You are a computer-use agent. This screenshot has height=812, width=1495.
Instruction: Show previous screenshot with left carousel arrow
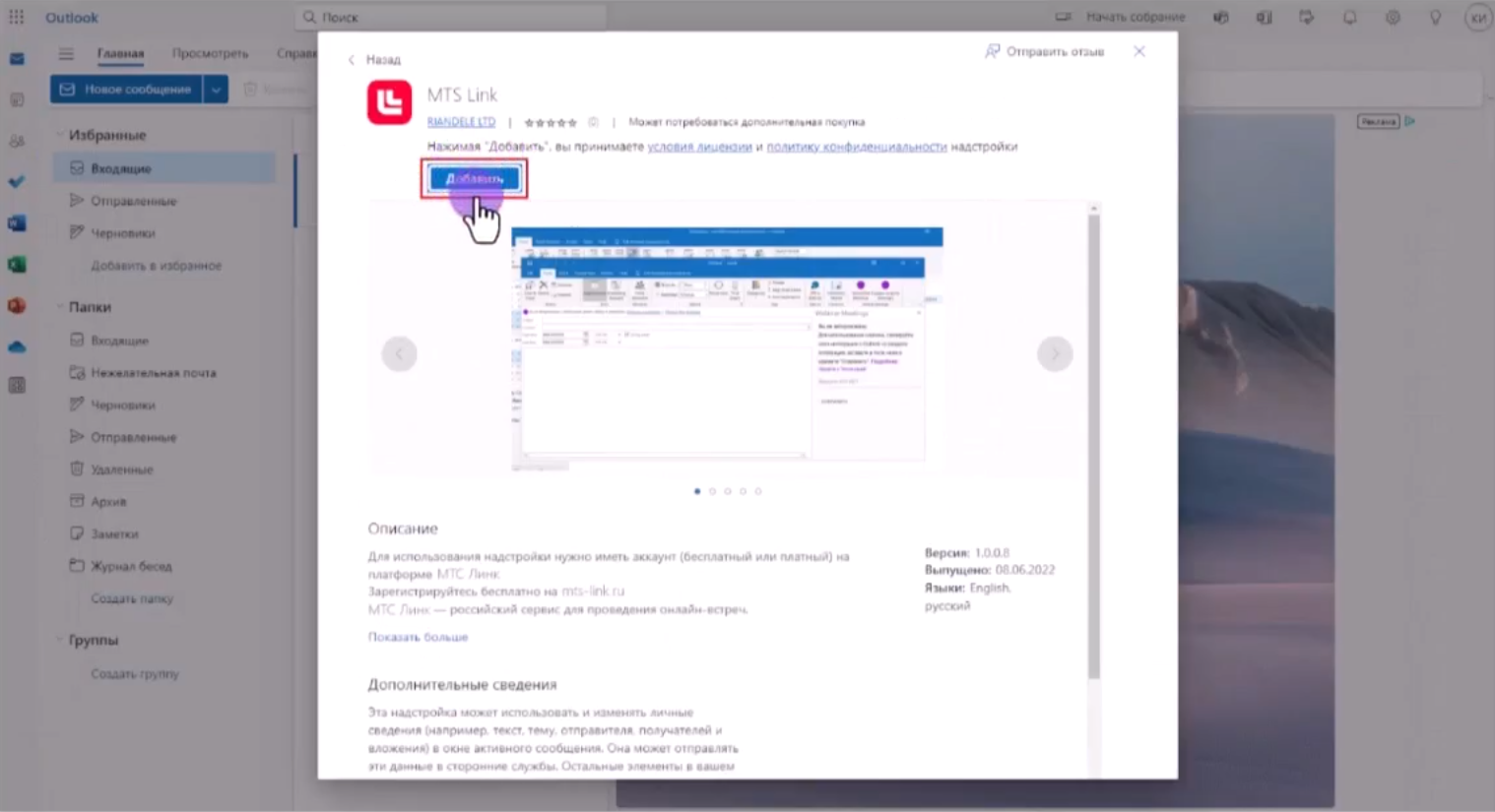click(x=399, y=354)
